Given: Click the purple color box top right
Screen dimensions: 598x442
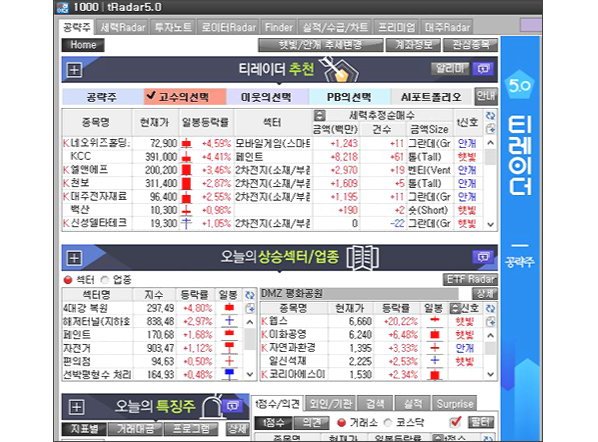Looking at the screenshot, I should (531, 25).
